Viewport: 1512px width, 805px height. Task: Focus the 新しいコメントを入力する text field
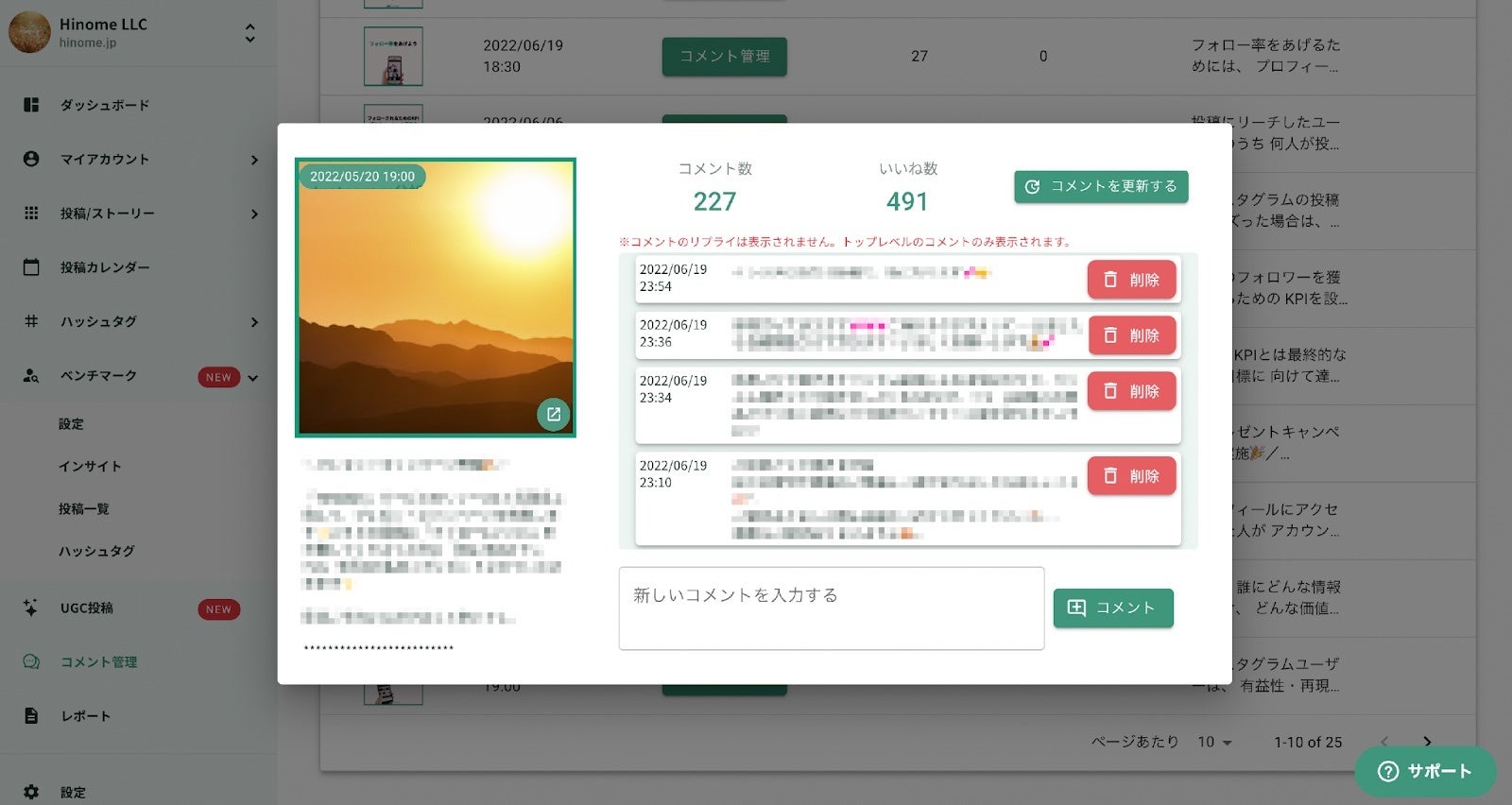coord(832,608)
